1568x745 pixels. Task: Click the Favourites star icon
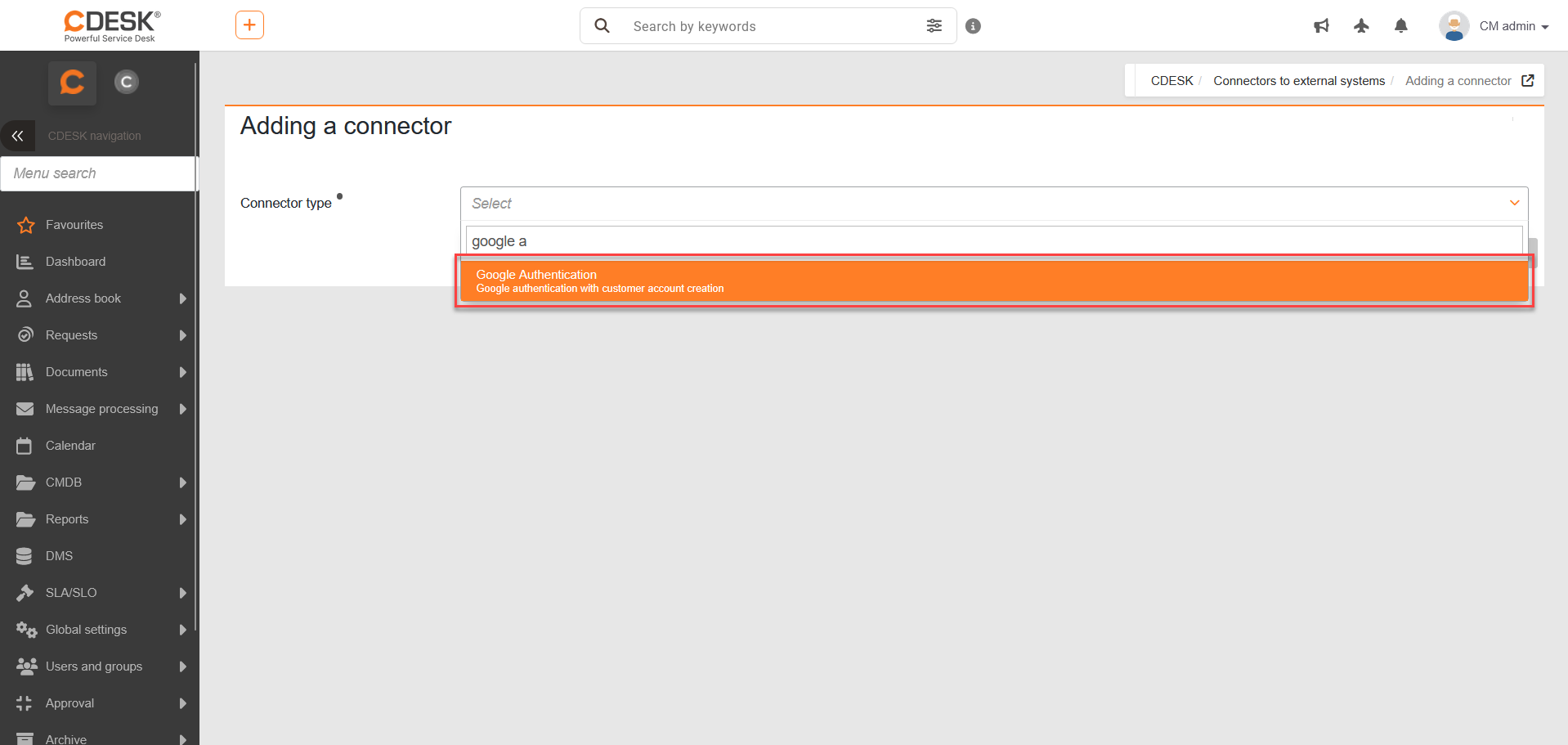(x=25, y=225)
